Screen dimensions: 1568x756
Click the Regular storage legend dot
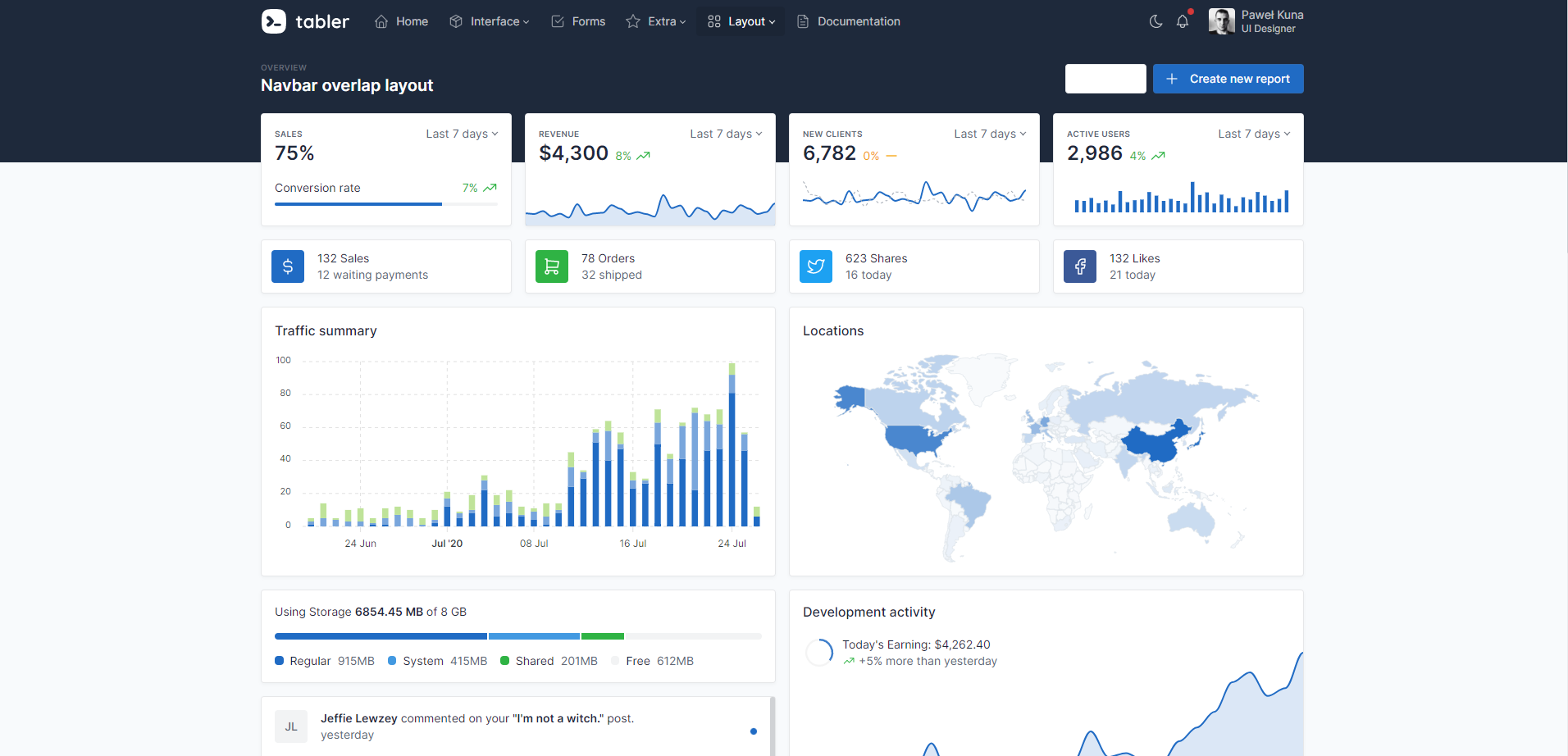click(x=280, y=661)
